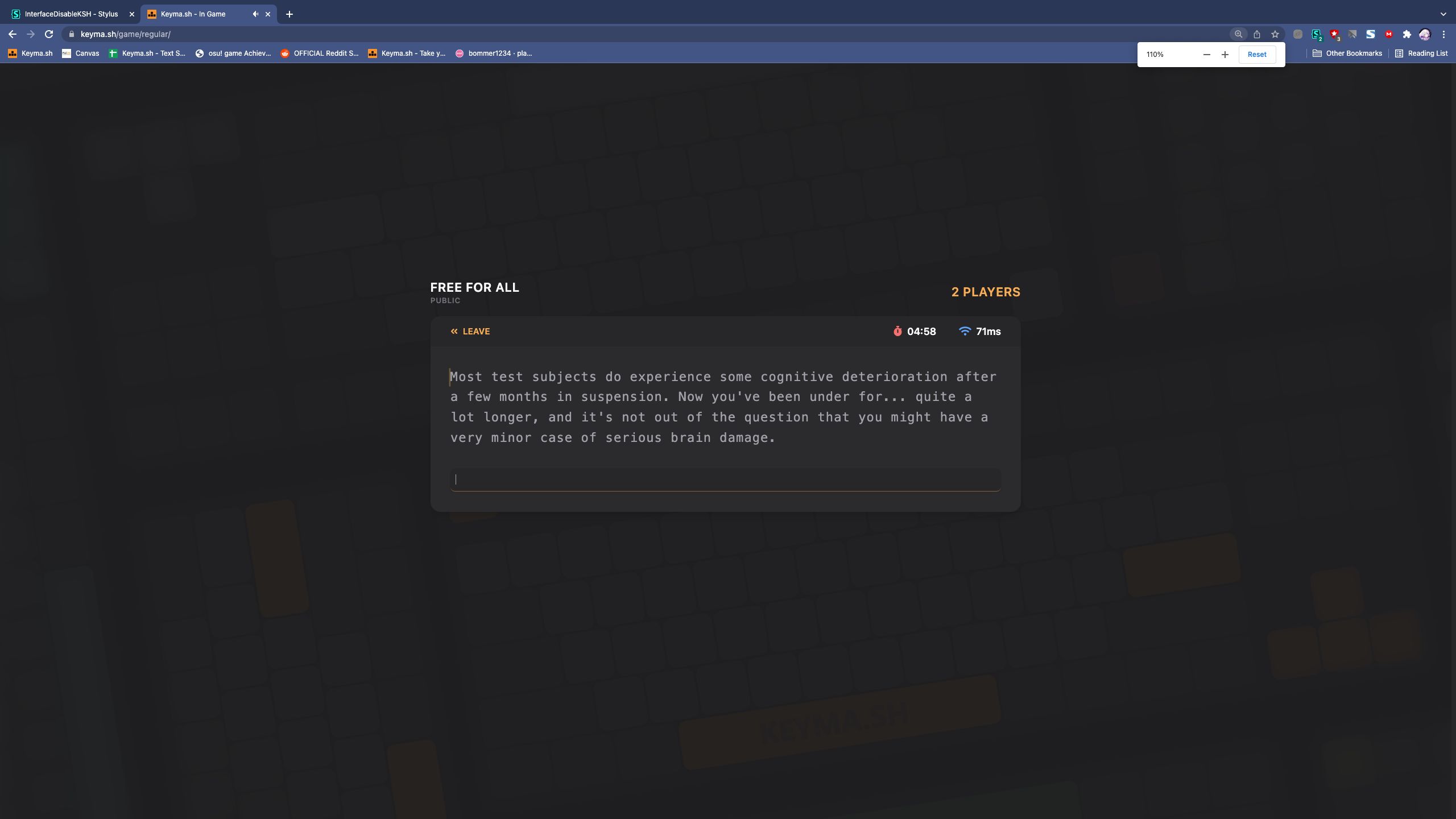Screen dimensions: 1456x819
Task: Expand the tab search chevron
Action: (x=1443, y=14)
